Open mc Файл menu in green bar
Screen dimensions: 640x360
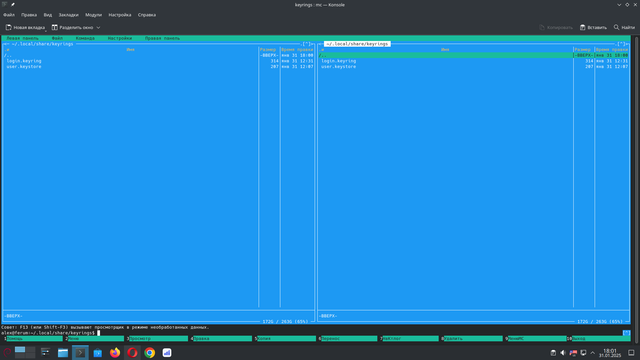[57, 38]
